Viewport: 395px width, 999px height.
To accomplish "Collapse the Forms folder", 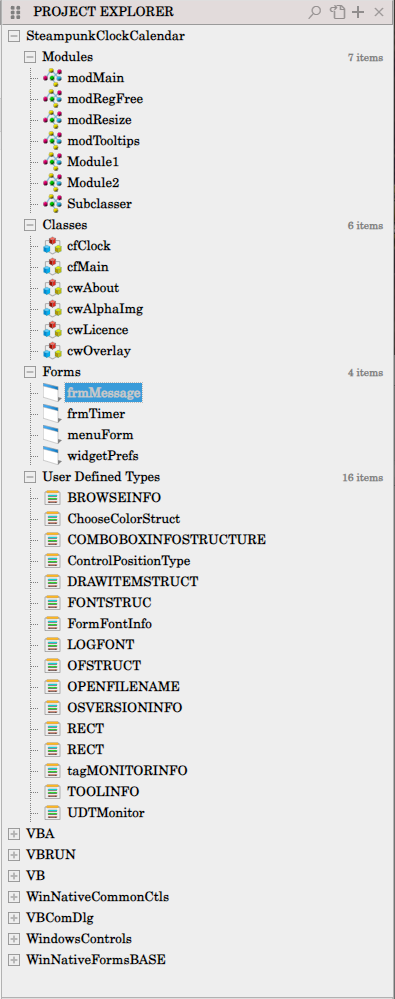I will coord(29,371).
